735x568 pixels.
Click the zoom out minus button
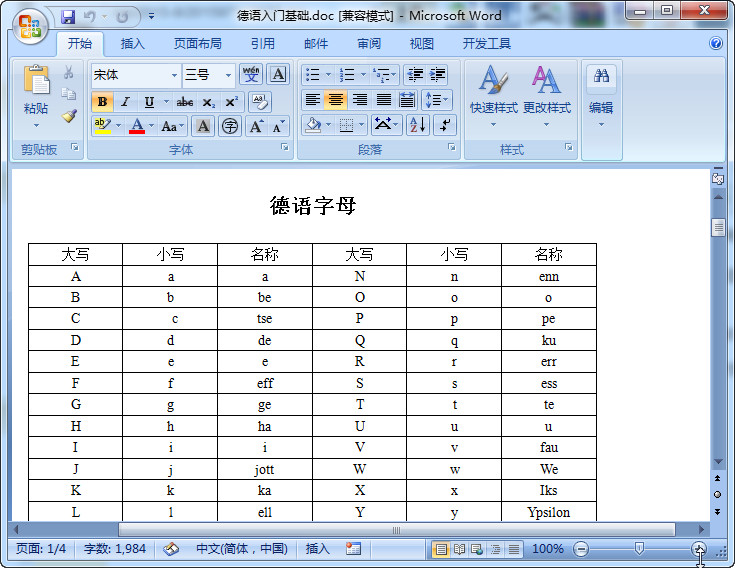point(581,549)
